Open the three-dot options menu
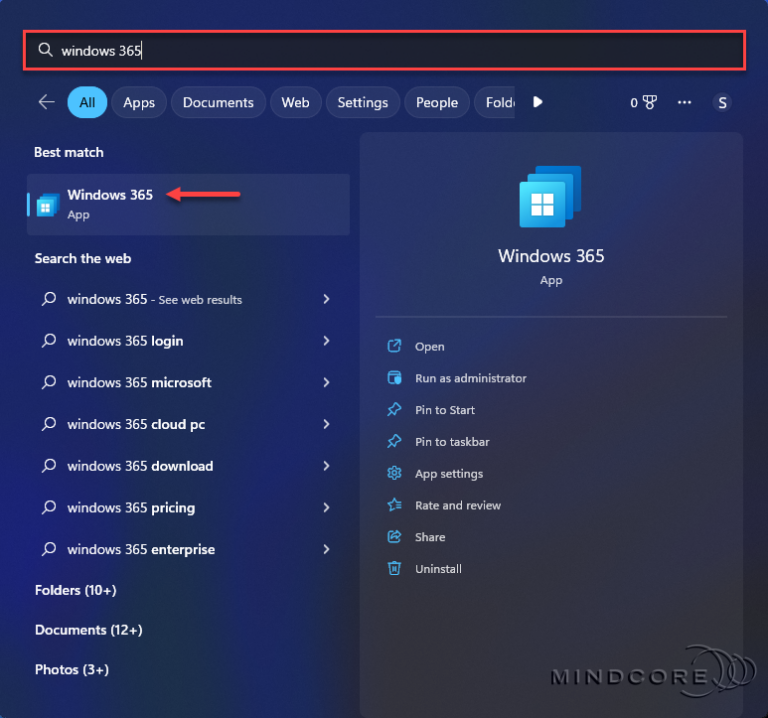Image resolution: width=768 pixels, height=718 pixels. pyautogui.click(x=684, y=102)
